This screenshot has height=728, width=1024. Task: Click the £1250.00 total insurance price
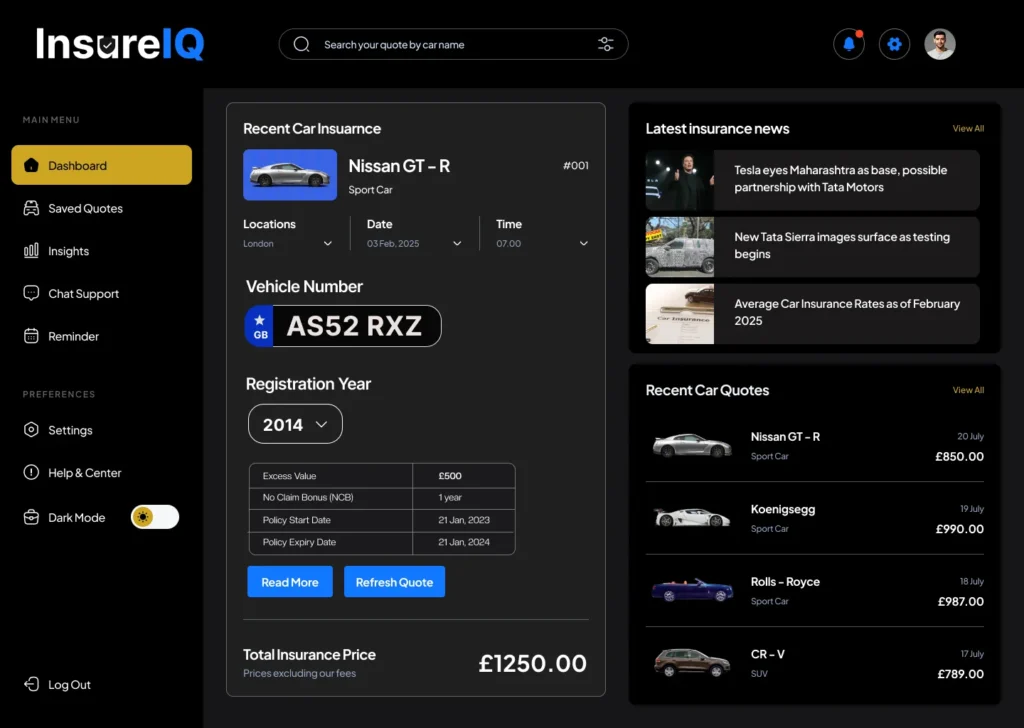pos(532,663)
